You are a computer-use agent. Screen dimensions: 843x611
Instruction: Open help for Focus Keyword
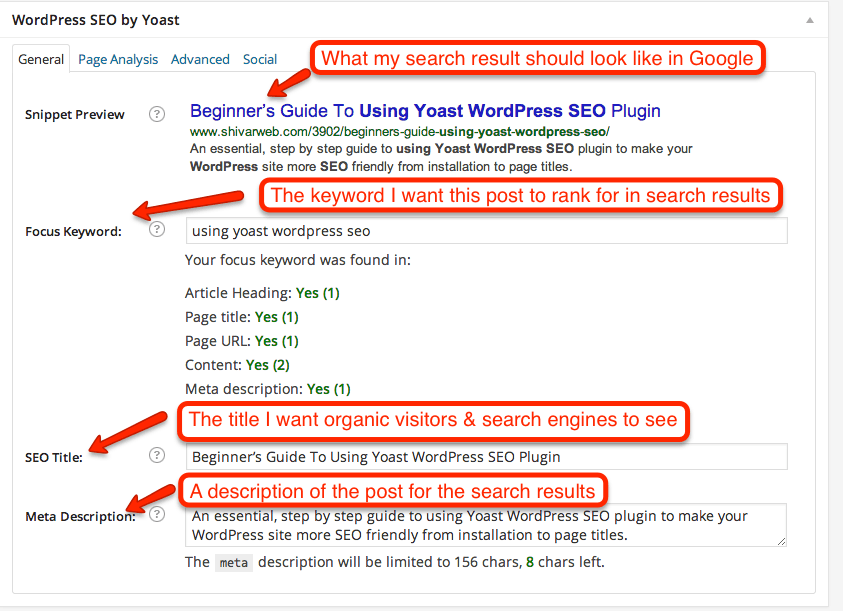157,229
